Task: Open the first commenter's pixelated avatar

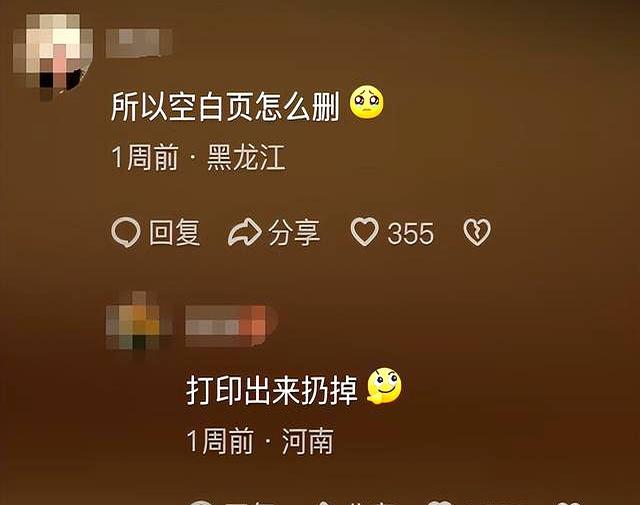Action: pyautogui.click(x=53, y=55)
